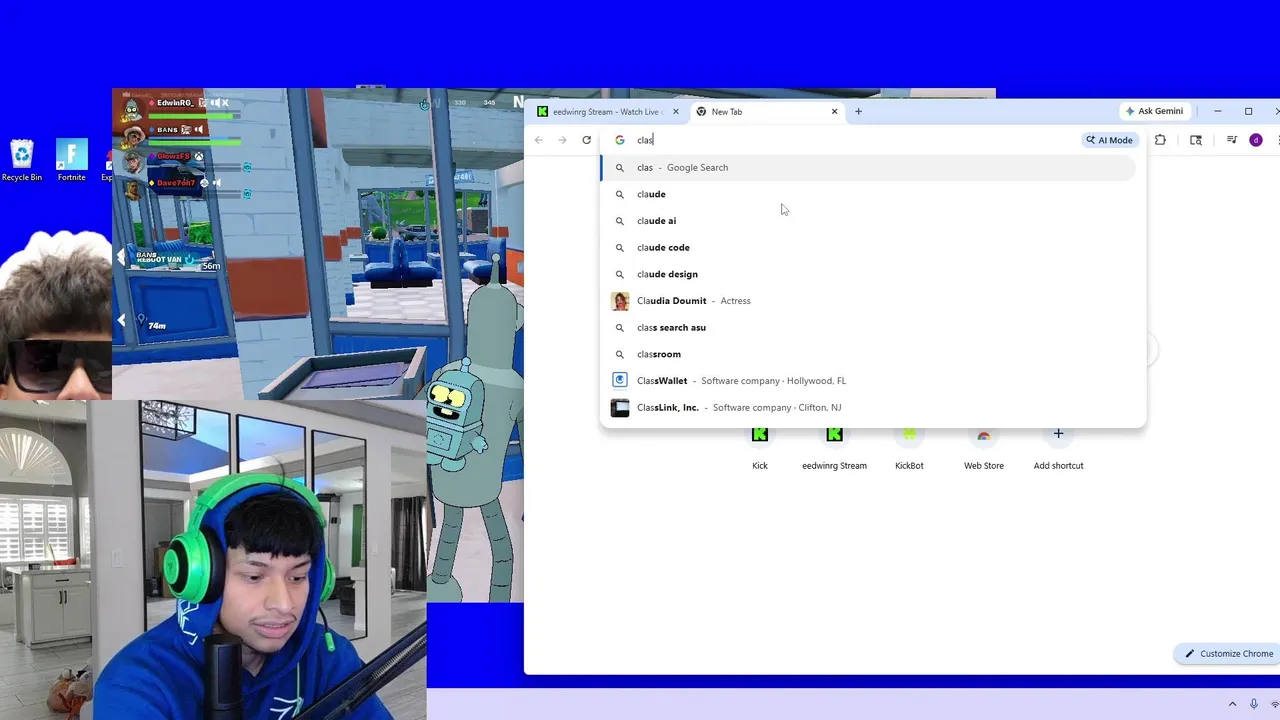Reload the page in Chrome
1280x720 pixels.
[x=587, y=140]
